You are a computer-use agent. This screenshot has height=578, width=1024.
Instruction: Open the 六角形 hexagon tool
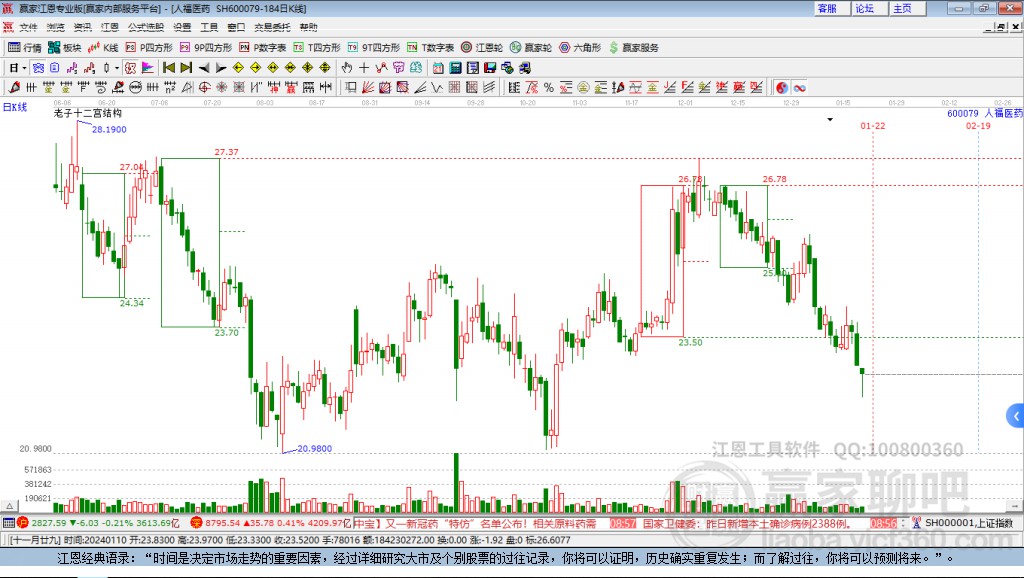[580, 48]
